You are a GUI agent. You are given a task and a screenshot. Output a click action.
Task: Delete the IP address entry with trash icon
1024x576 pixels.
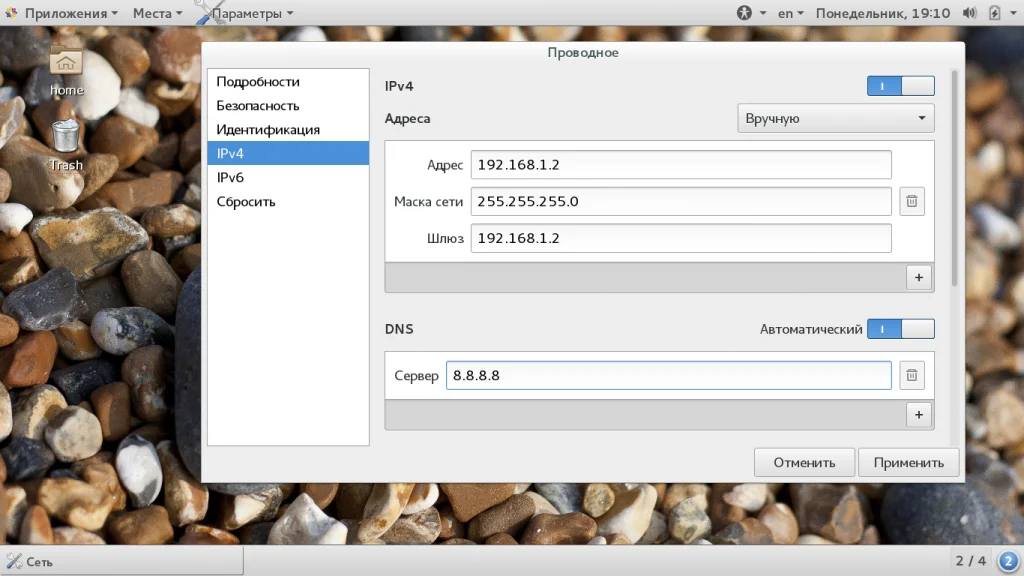click(911, 201)
